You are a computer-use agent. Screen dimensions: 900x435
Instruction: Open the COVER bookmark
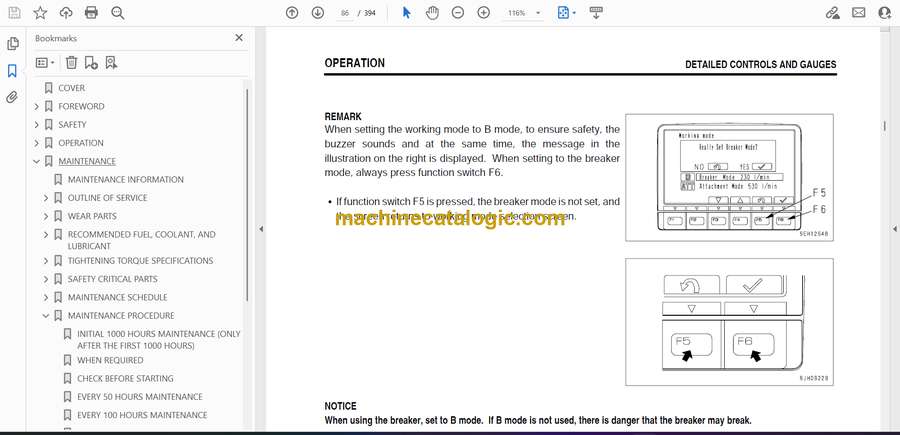click(x=71, y=88)
